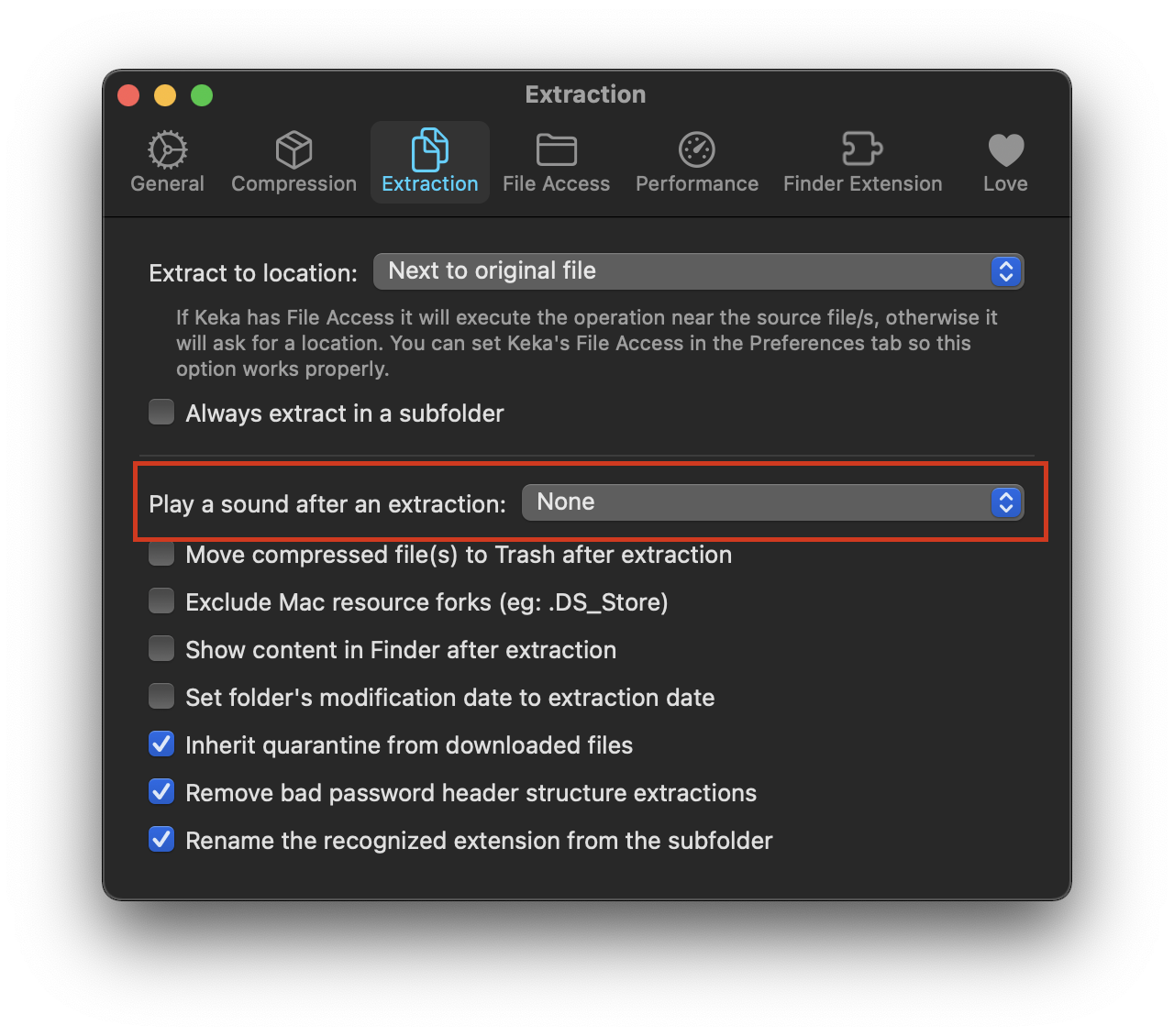
Task: Open the Extract to location dropdown
Action: [x=699, y=271]
